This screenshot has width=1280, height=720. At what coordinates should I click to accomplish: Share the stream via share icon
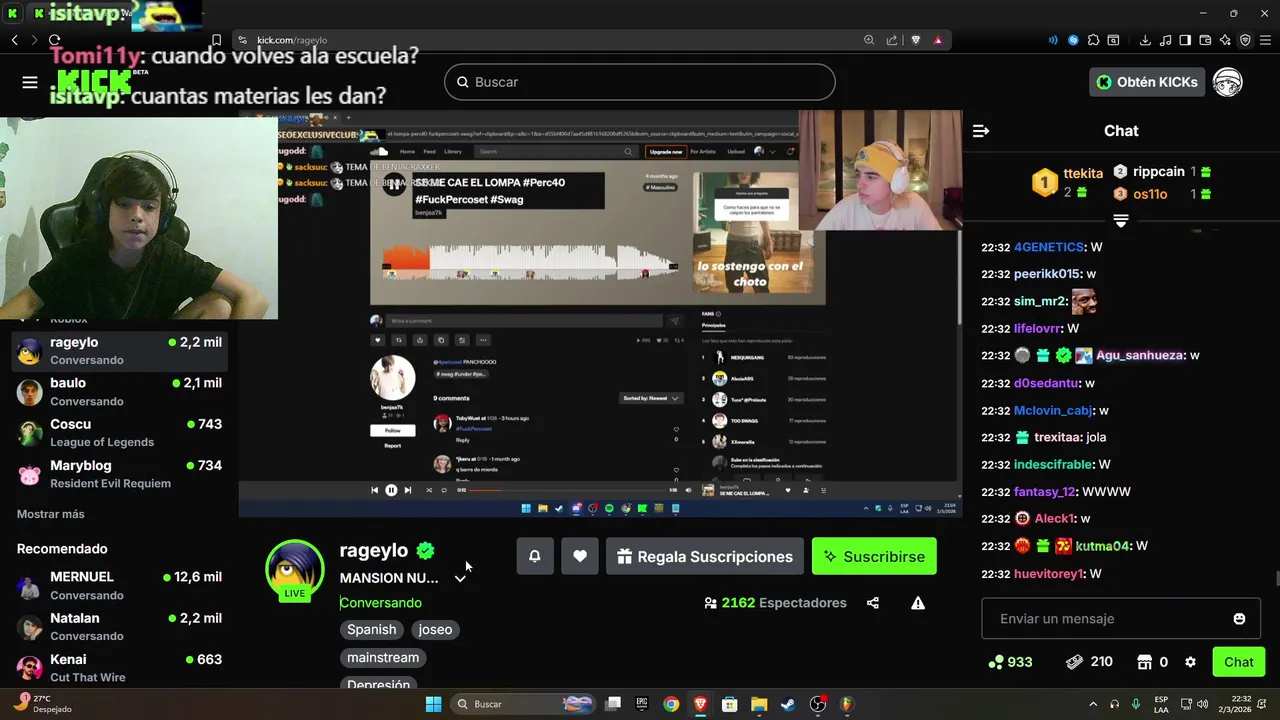point(873,603)
